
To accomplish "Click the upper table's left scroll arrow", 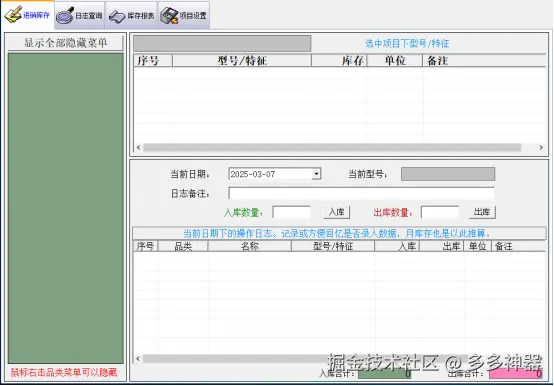I will [138, 147].
